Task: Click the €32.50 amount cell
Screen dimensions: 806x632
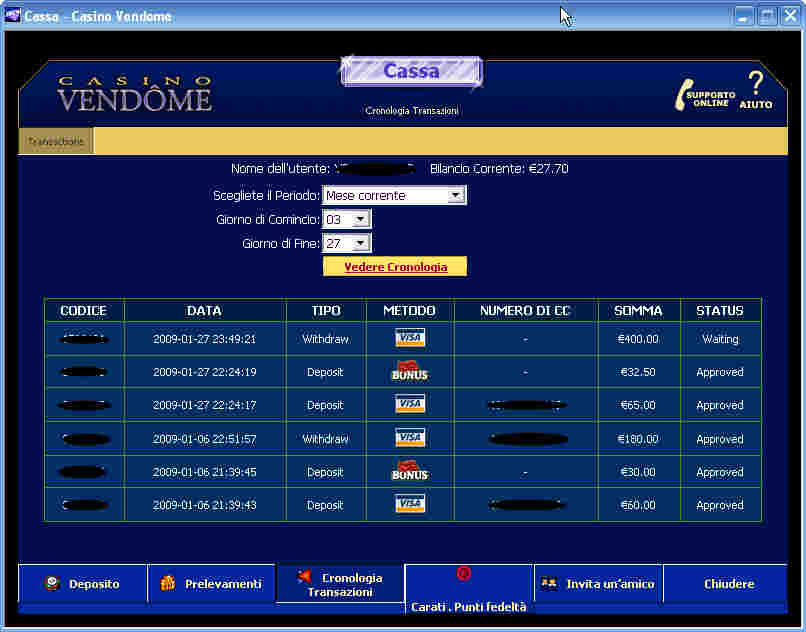Action: point(638,372)
